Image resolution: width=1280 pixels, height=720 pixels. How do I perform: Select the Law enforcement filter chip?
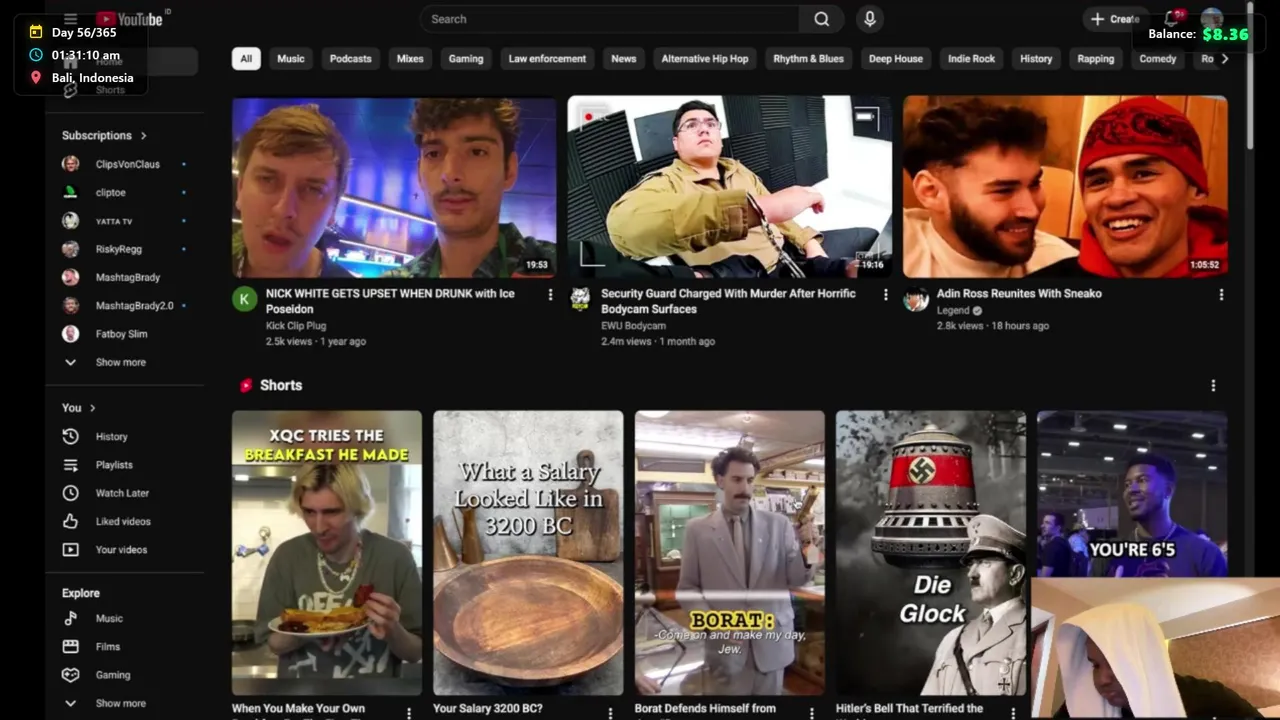(x=547, y=59)
